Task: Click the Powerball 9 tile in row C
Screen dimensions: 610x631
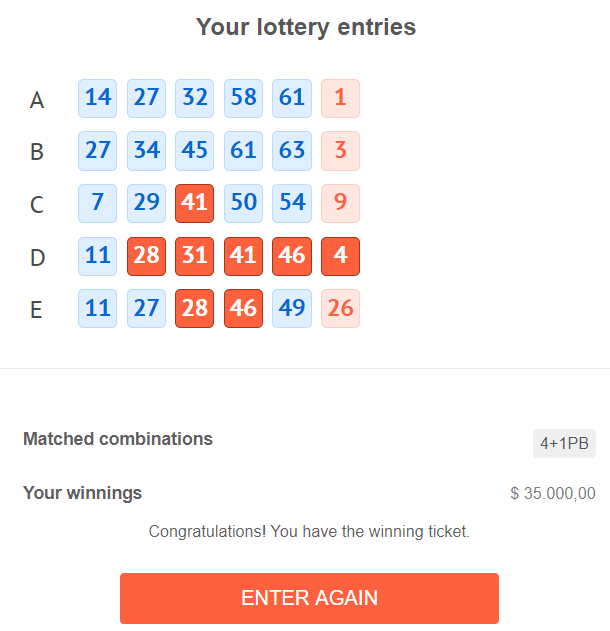Action: (x=340, y=203)
